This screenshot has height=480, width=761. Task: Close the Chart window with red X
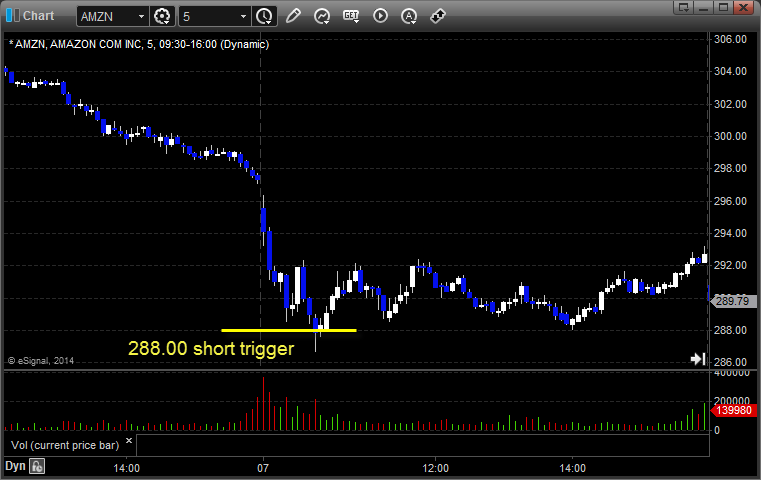[744, 7]
